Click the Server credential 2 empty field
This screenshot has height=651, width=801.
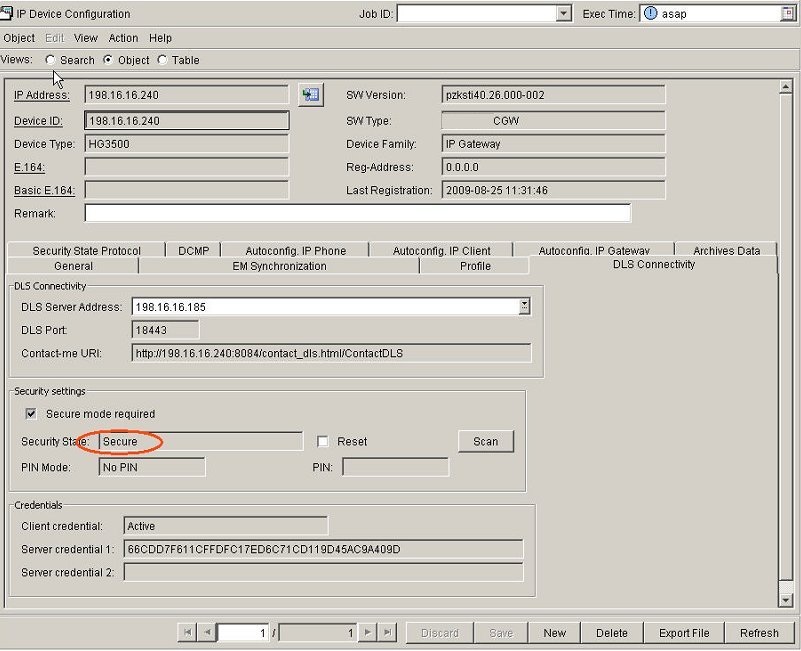323,572
